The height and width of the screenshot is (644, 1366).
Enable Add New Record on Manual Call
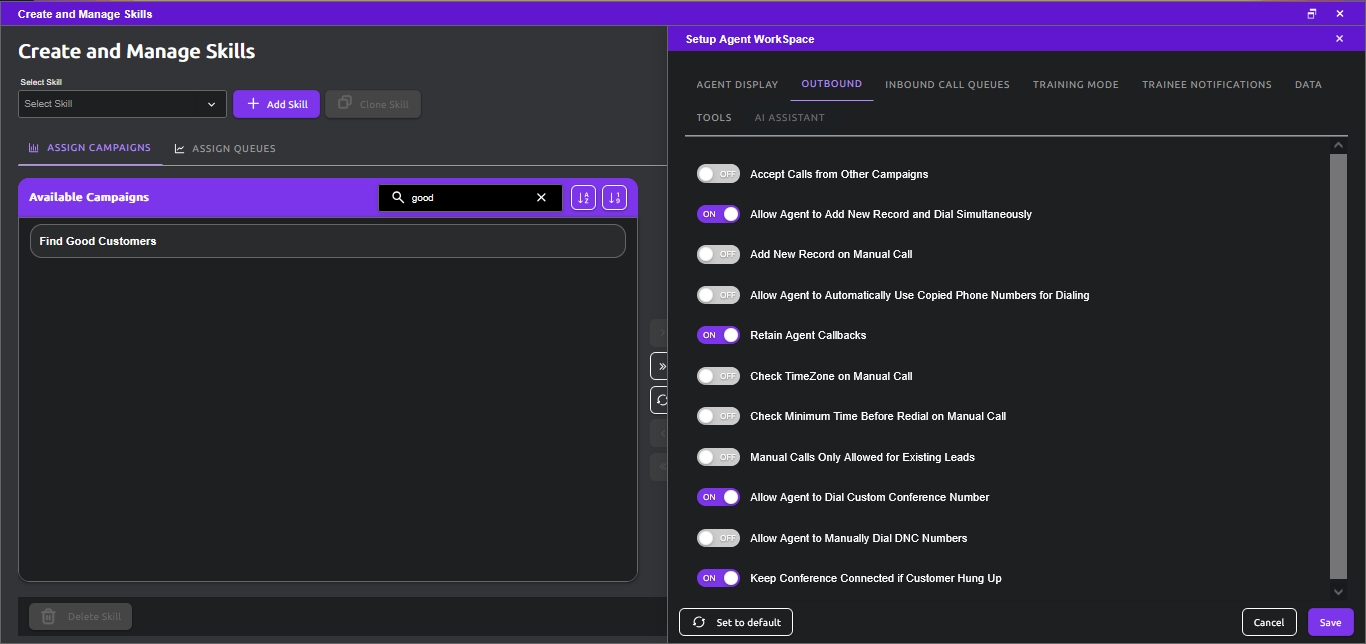point(718,254)
